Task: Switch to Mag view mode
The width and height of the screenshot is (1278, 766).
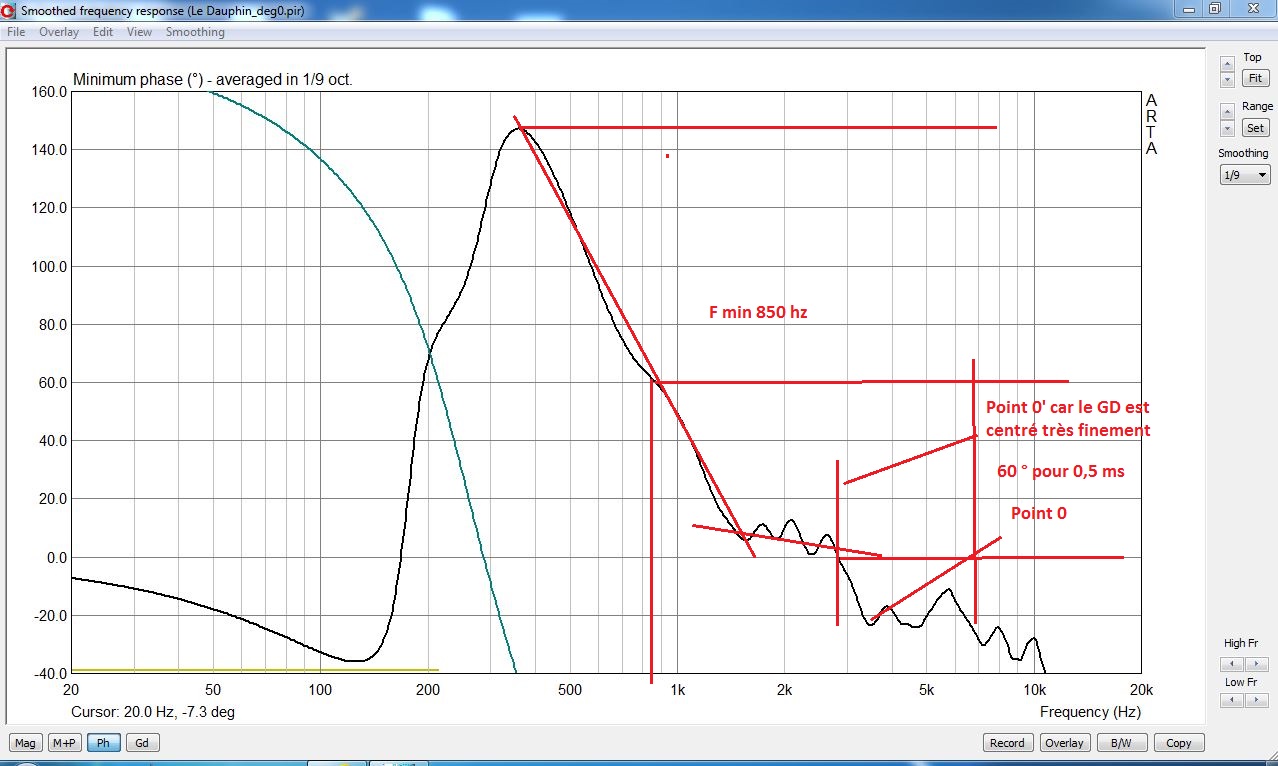Action: tap(25, 743)
